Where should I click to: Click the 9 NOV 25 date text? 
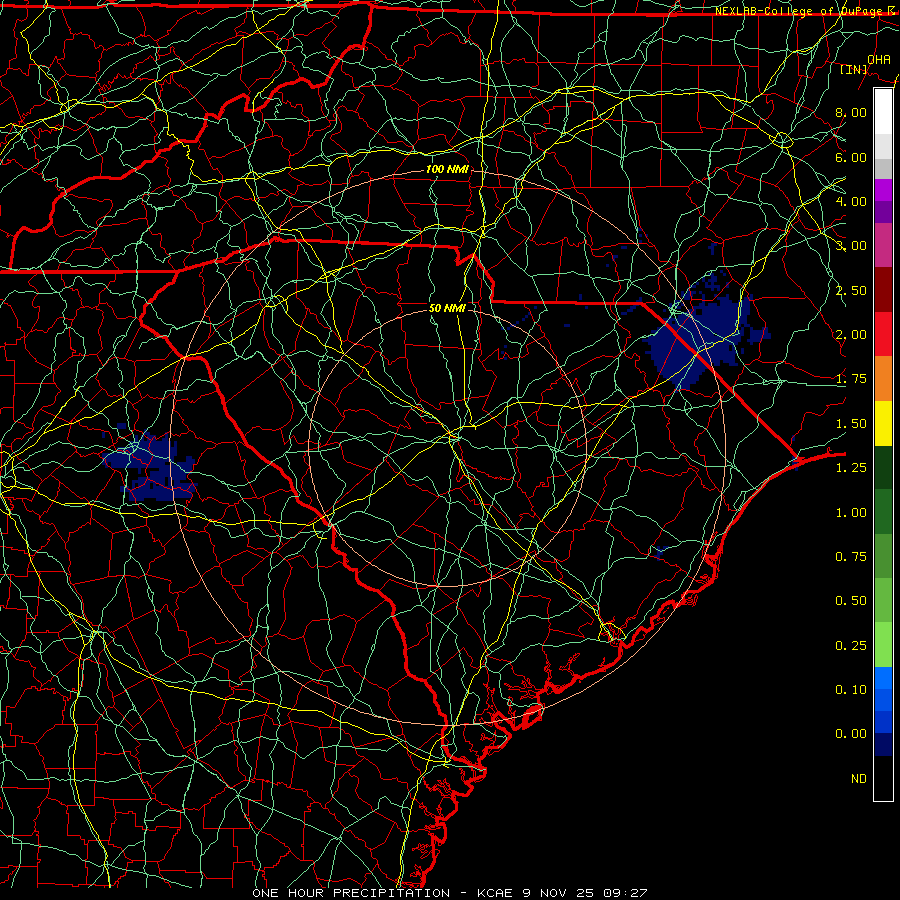point(560,893)
